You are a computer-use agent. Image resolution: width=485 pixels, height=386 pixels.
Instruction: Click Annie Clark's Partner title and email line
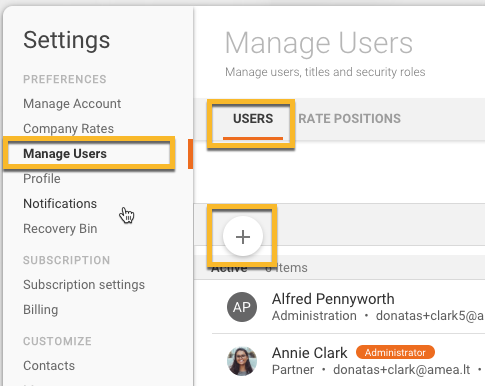coord(378,370)
